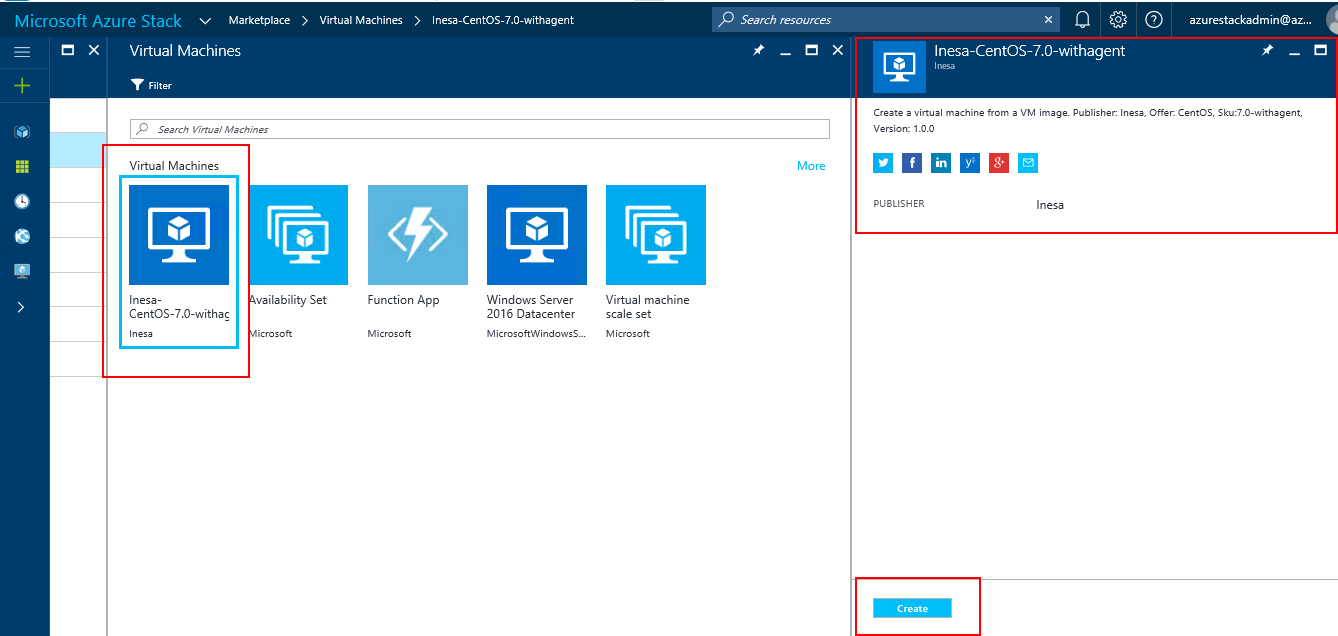Open the clock Recent icon in the sidebar
Screen dimensions: 1338x636
click(x=22, y=201)
